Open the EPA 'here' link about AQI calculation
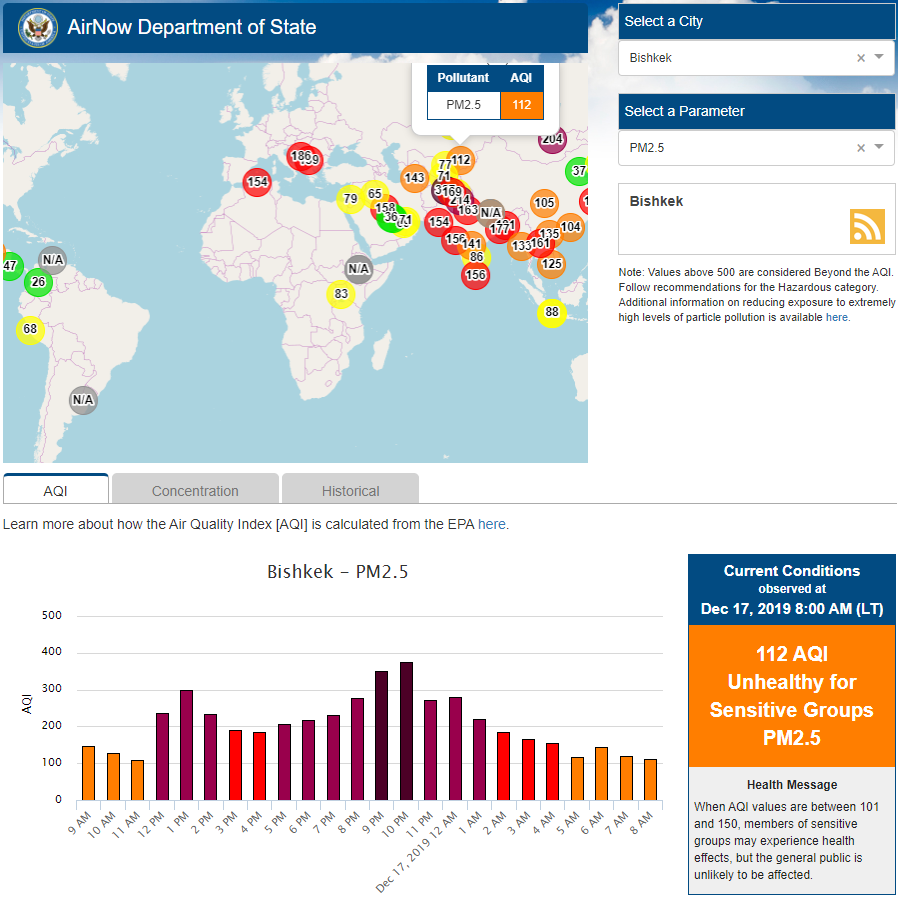The height and width of the screenshot is (897, 898). (491, 524)
